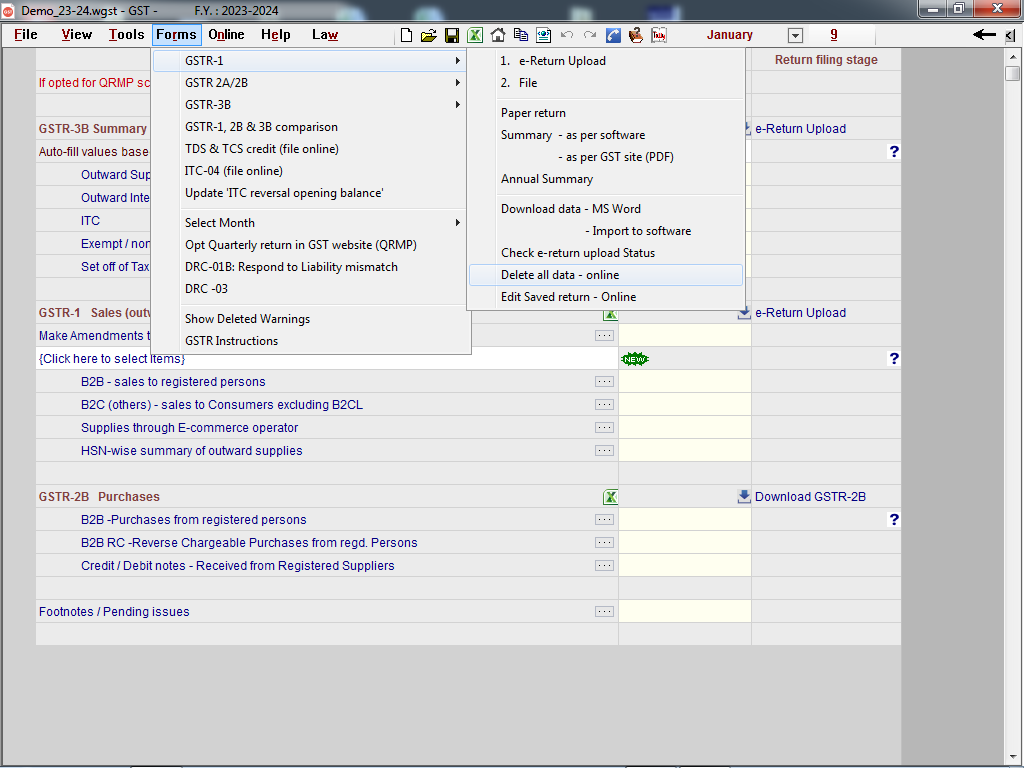Click the help question mark beside GSTR-2B purchases
The width and height of the screenshot is (1024, 768).
click(x=894, y=520)
